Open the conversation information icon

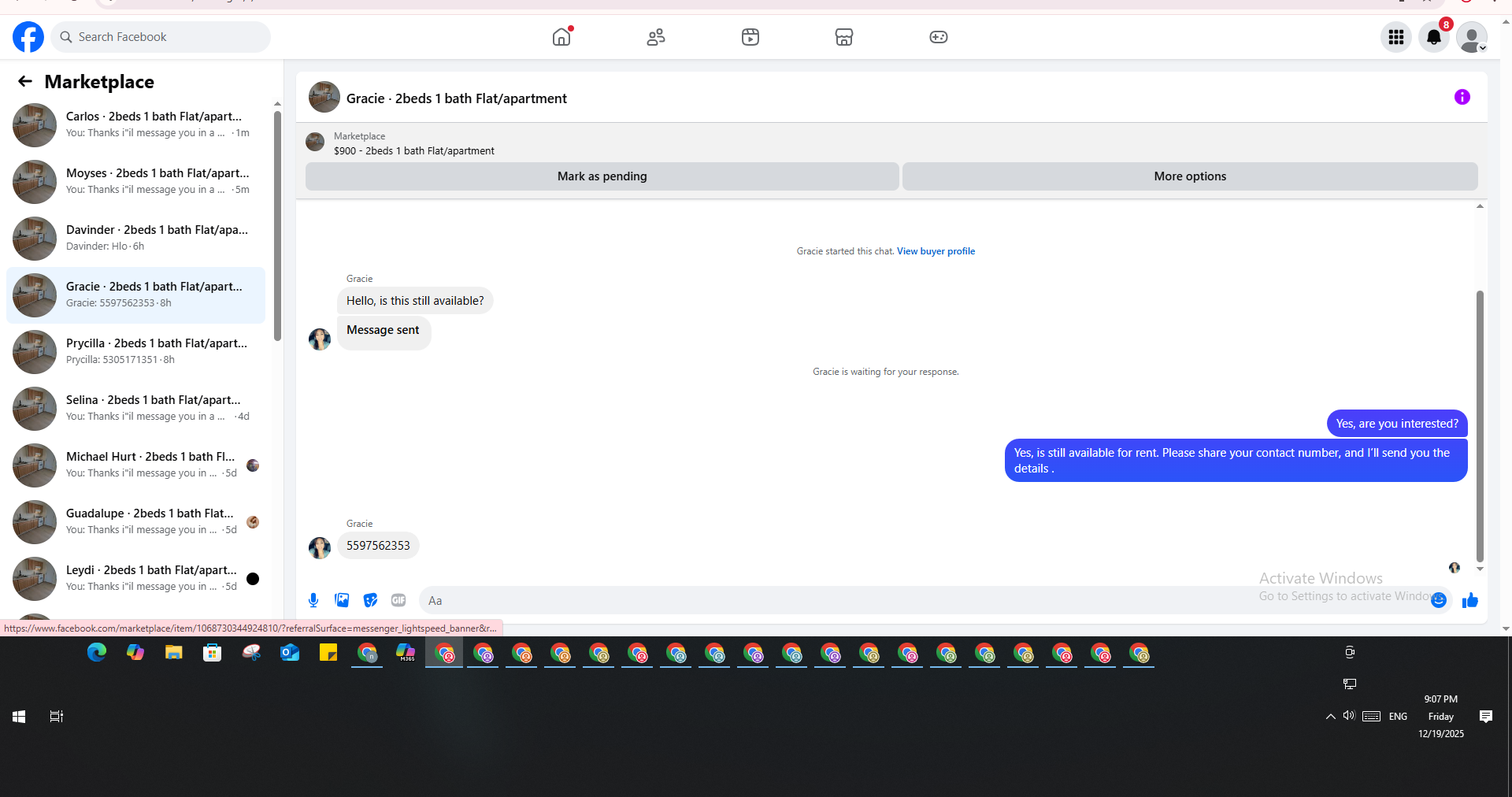pos(1462,97)
